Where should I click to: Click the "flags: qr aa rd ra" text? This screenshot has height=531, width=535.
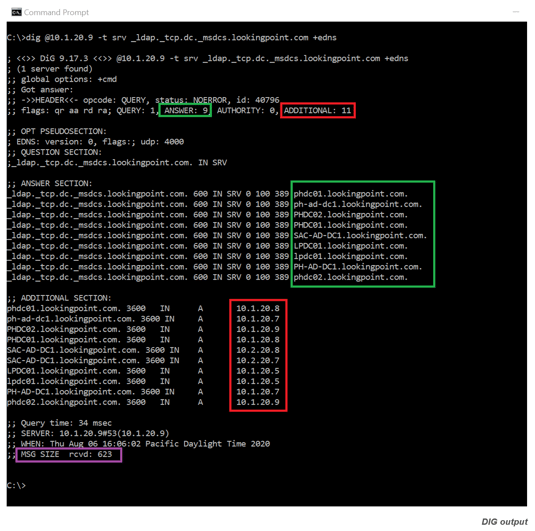click(64, 111)
